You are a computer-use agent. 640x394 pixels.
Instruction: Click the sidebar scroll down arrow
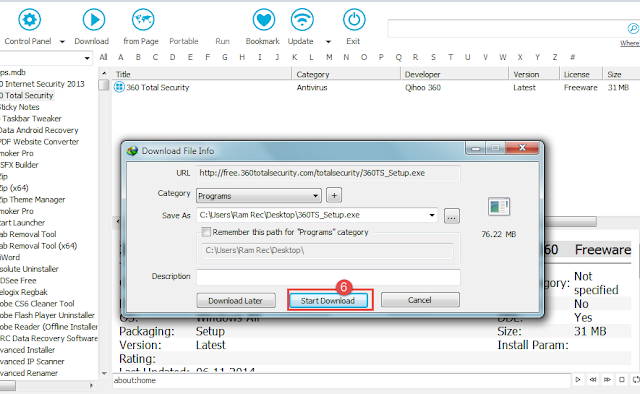[104, 373]
